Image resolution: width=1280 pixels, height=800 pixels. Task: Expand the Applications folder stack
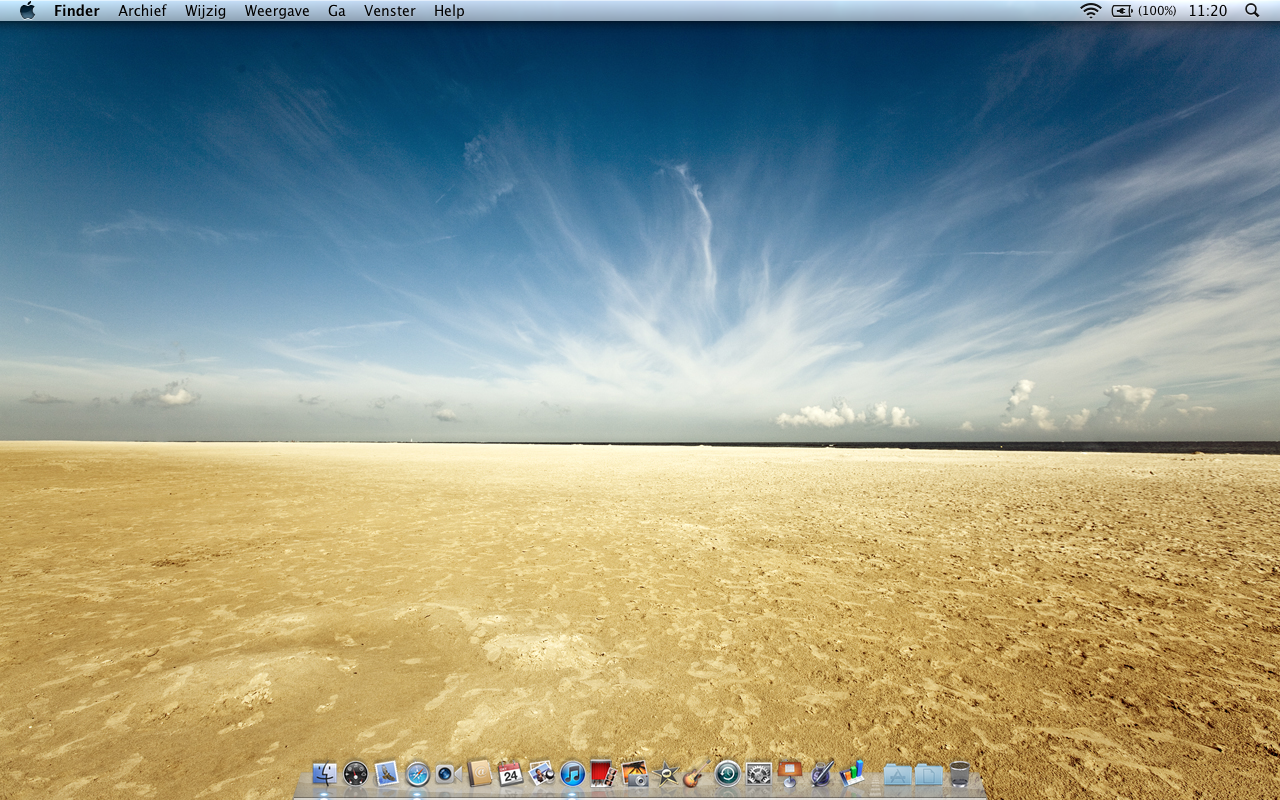tap(897, 773)
